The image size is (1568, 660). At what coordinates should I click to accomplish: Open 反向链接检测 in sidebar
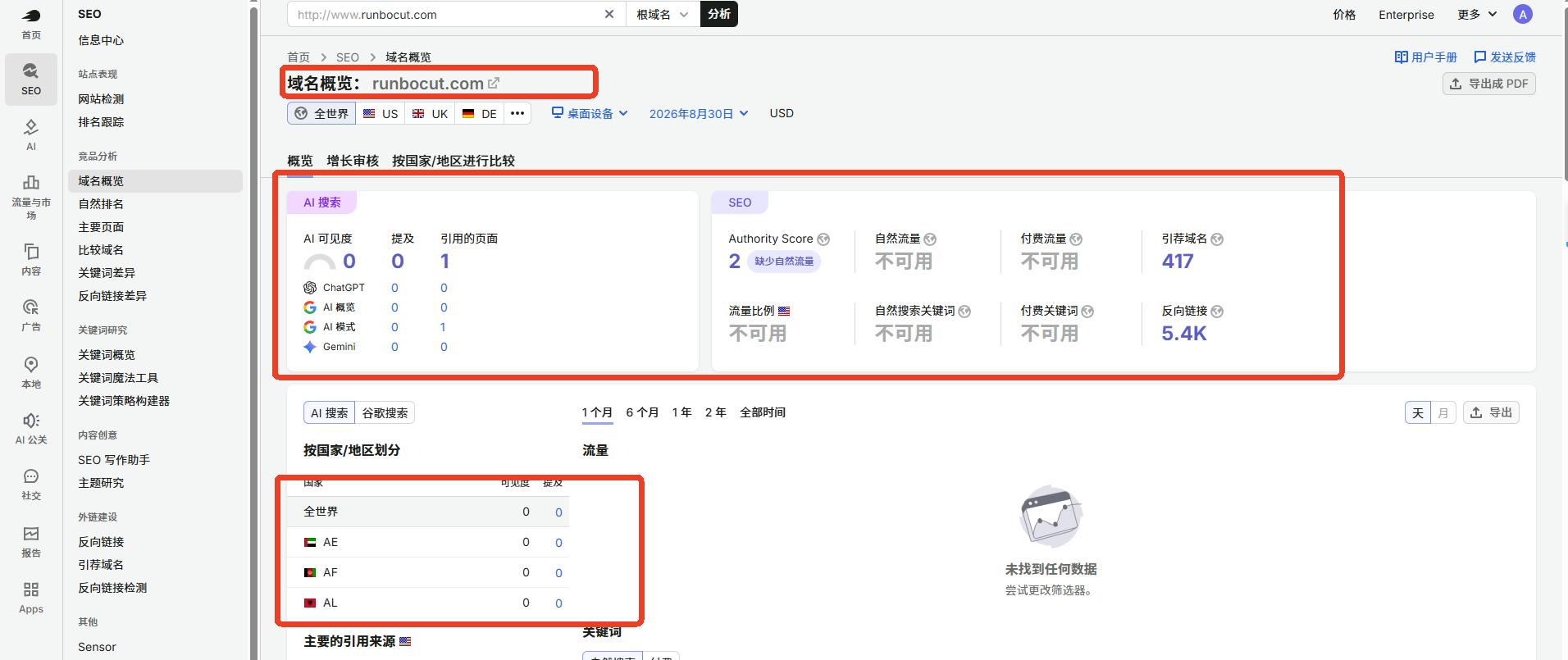tap(112, 588)
